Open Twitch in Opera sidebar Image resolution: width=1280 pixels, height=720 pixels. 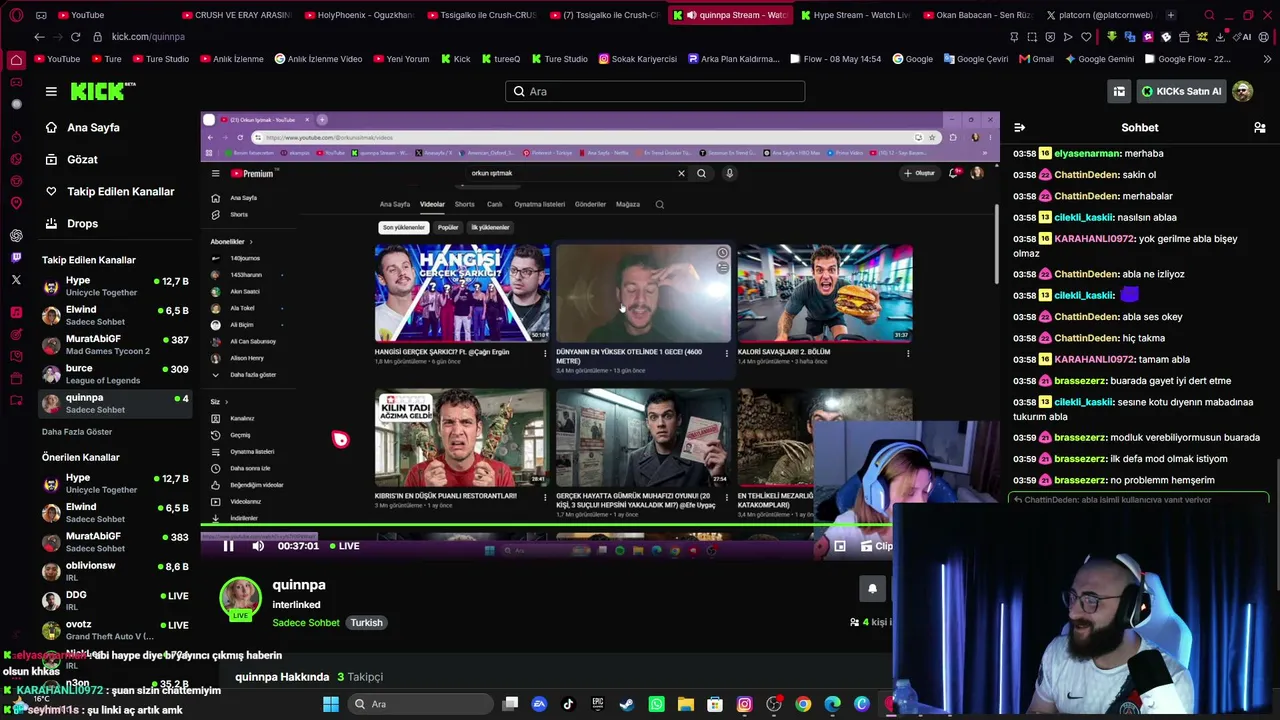coord(16,258)
